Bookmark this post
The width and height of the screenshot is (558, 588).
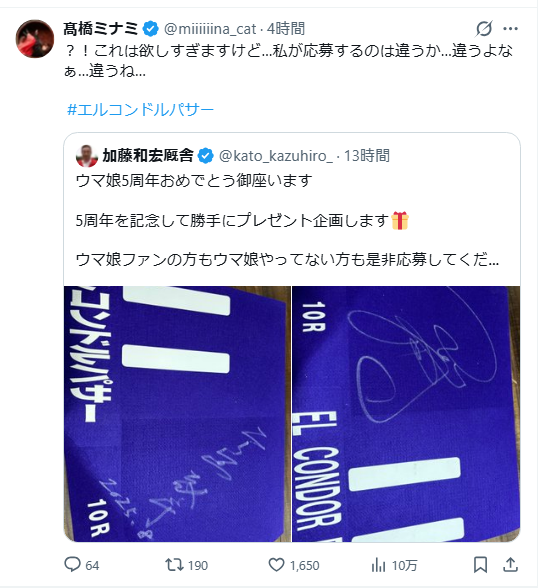pyautogui.click(x=480, y=565)
